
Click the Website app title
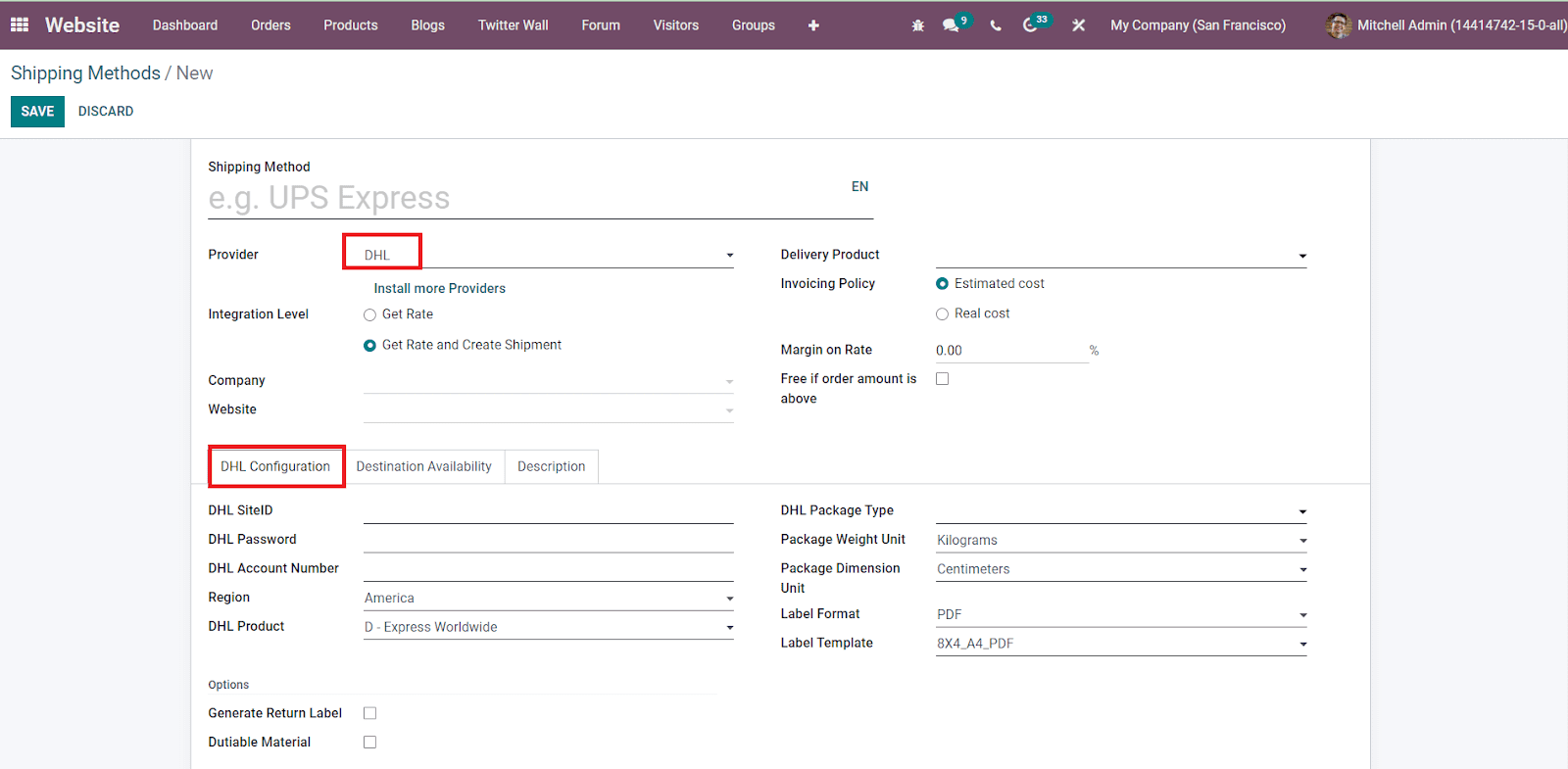82,25
